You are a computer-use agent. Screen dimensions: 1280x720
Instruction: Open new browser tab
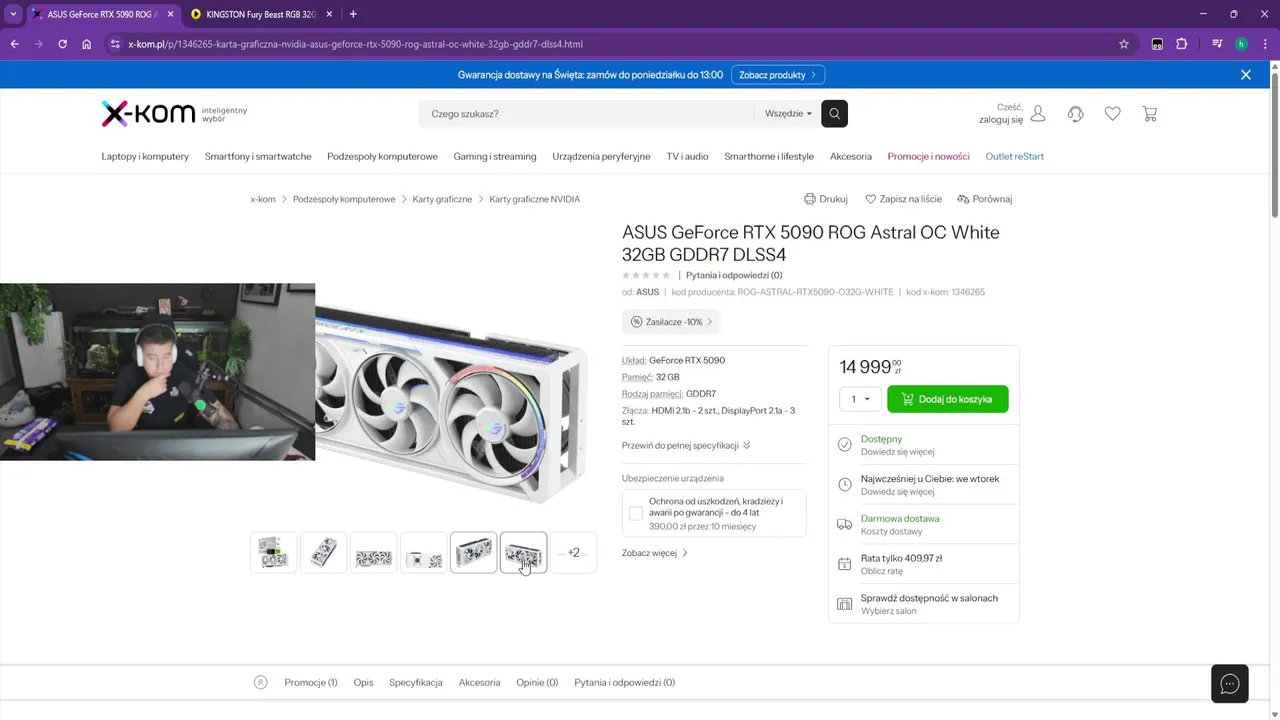pos(353,14)
